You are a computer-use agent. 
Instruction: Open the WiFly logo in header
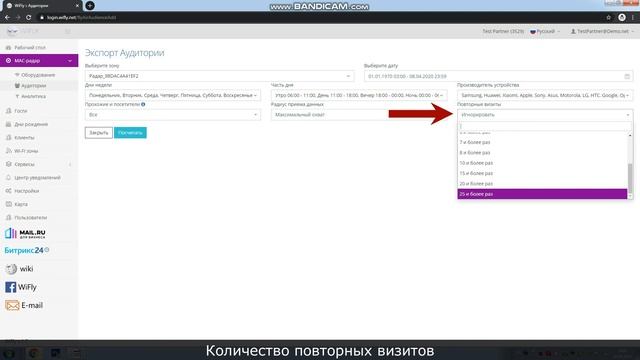(x=22, y=31)
